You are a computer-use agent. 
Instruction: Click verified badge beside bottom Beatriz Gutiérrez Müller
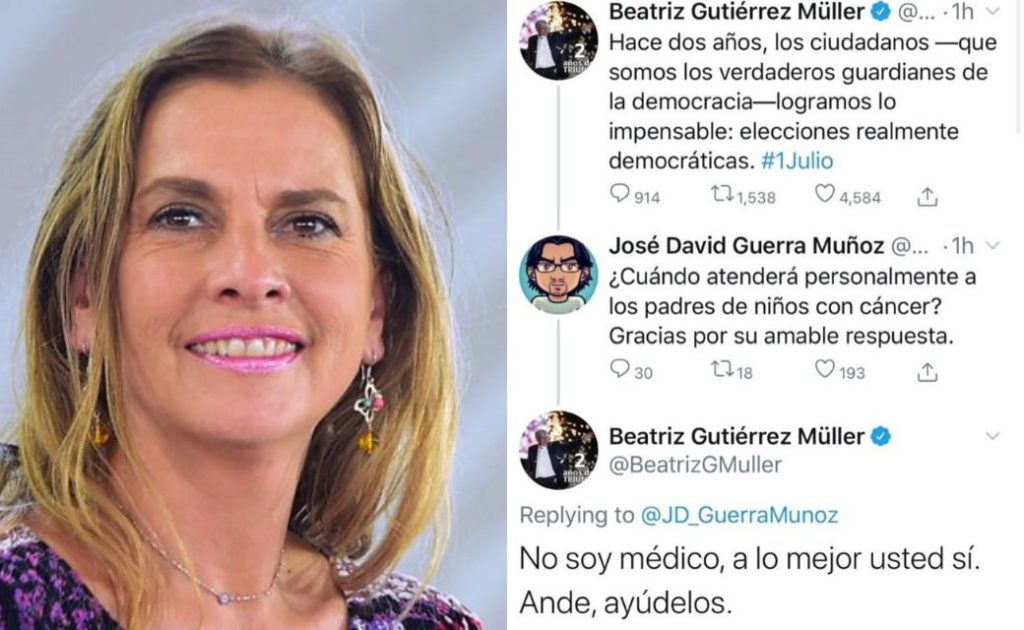882,436
